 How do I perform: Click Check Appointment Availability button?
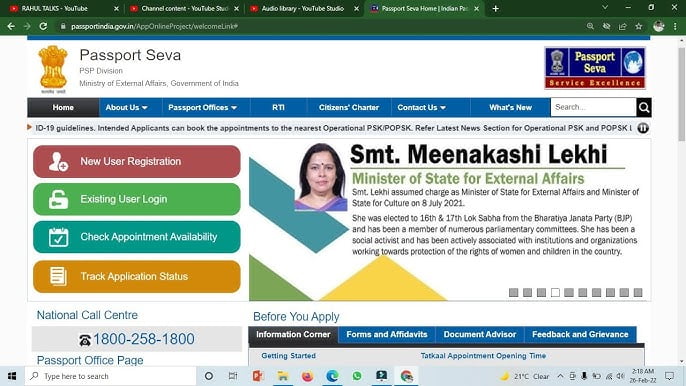point(136,237)
